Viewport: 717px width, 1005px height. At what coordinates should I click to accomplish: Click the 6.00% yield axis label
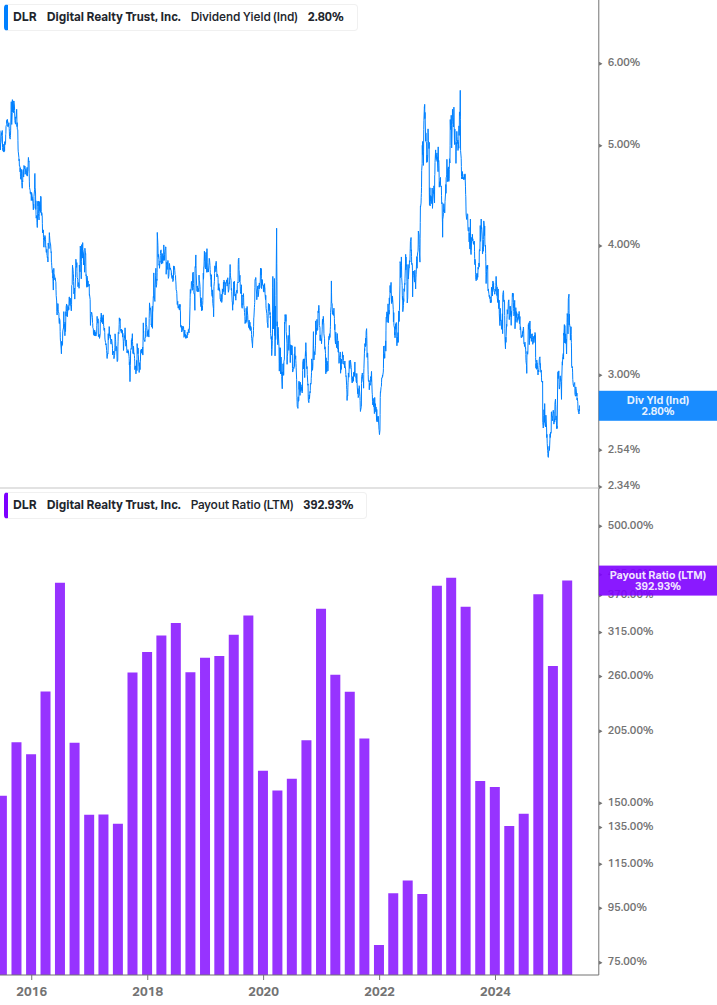[x=623, y=63]
